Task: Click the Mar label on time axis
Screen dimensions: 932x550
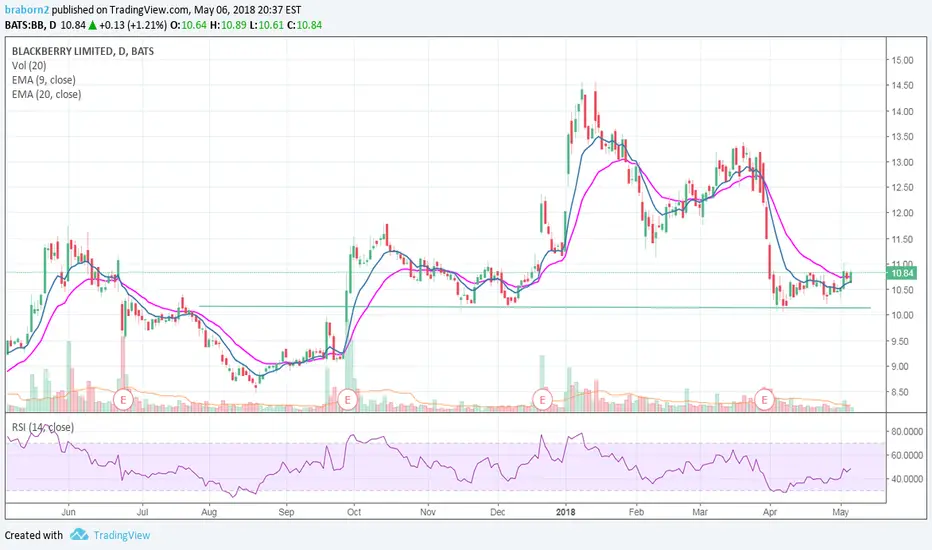Action: click(700, 512)
